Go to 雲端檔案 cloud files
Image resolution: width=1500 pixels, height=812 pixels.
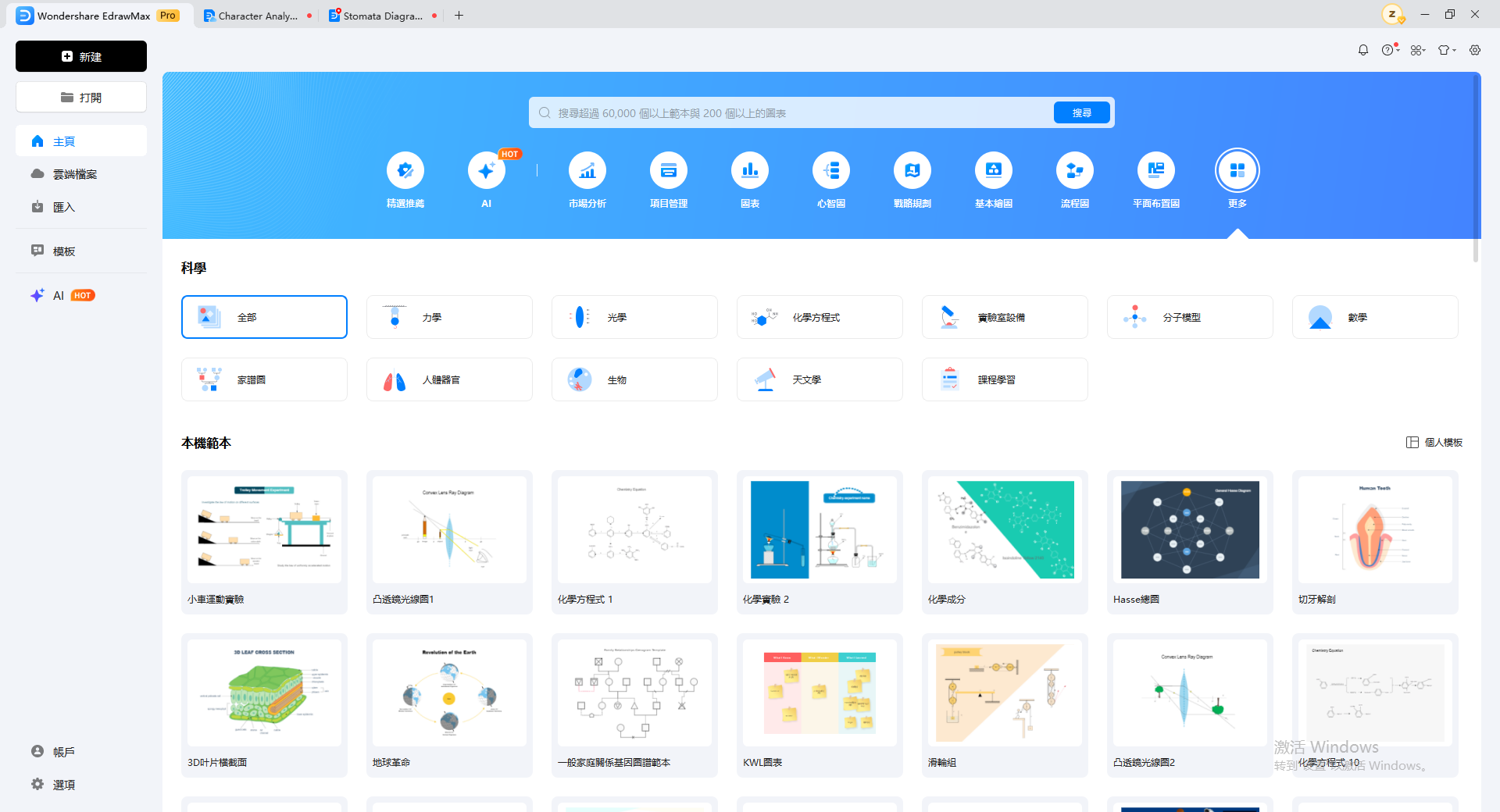[81, 174]
